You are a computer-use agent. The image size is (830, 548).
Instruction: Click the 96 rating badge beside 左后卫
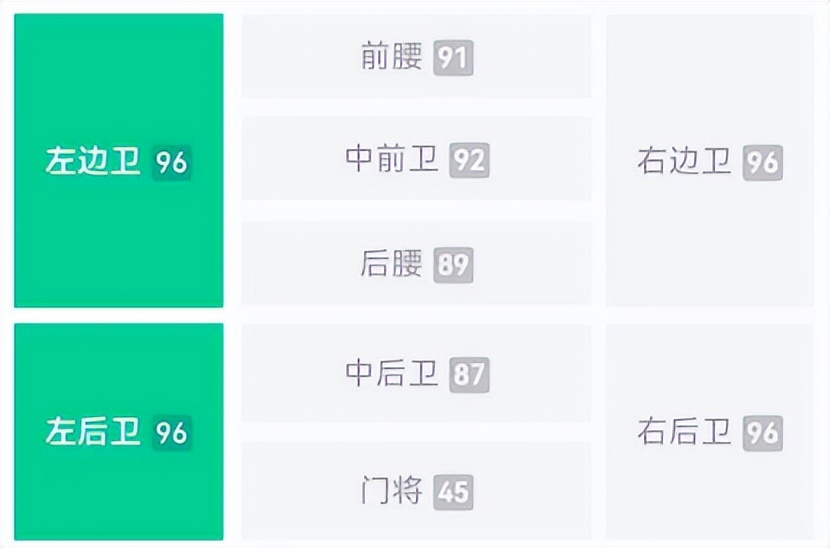172,432
